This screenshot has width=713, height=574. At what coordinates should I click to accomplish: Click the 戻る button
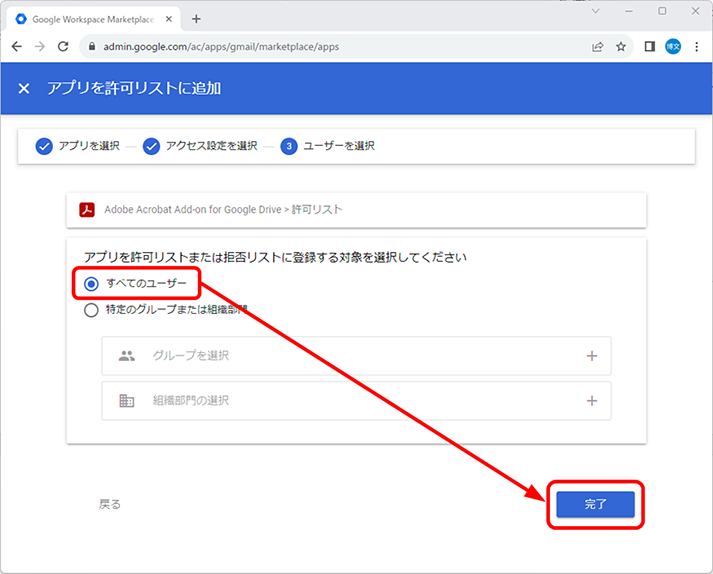click(110, 504)
